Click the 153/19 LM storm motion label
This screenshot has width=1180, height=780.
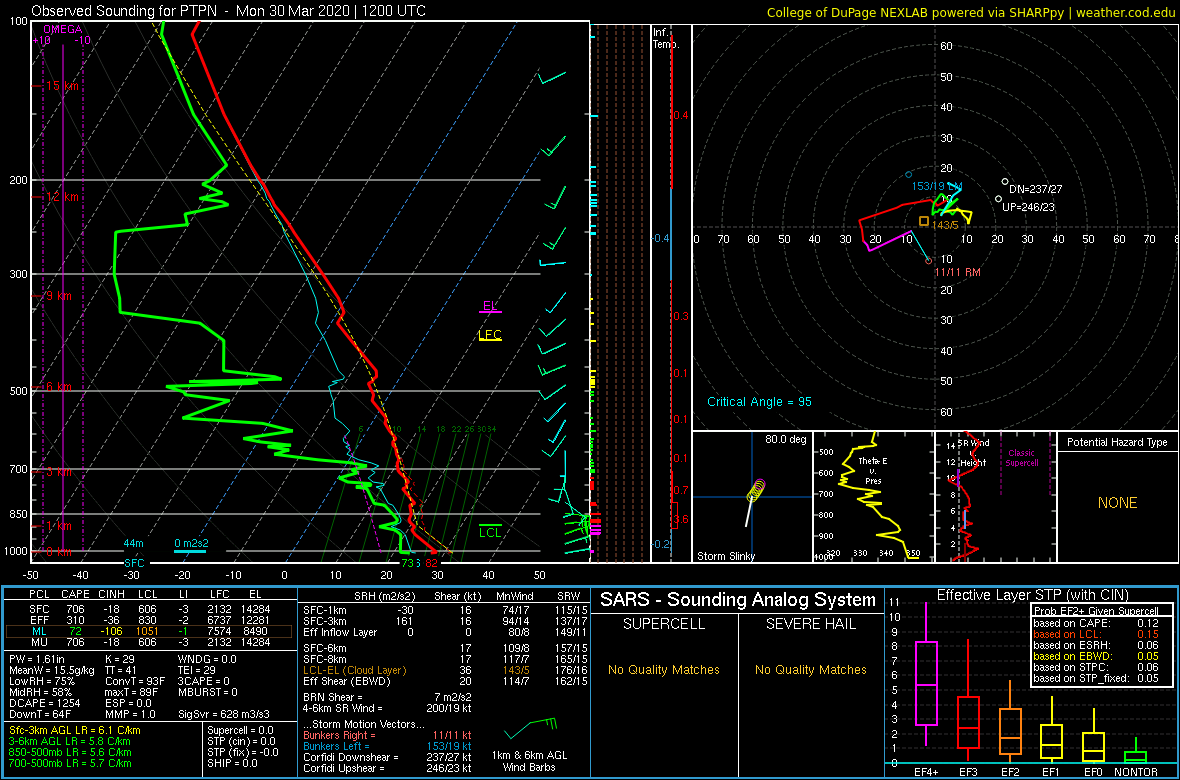click(937, 186)
